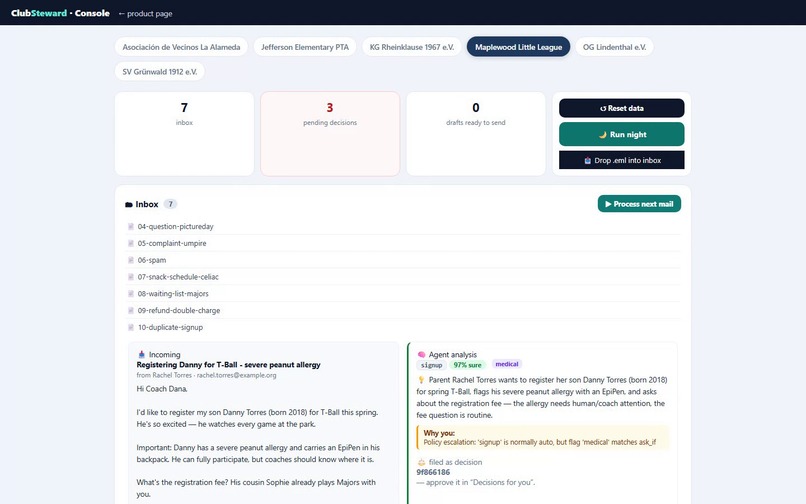This screenshot has height=504, width=806.
Task: Open the pending decisions card
Action: (x=330, y=134)
